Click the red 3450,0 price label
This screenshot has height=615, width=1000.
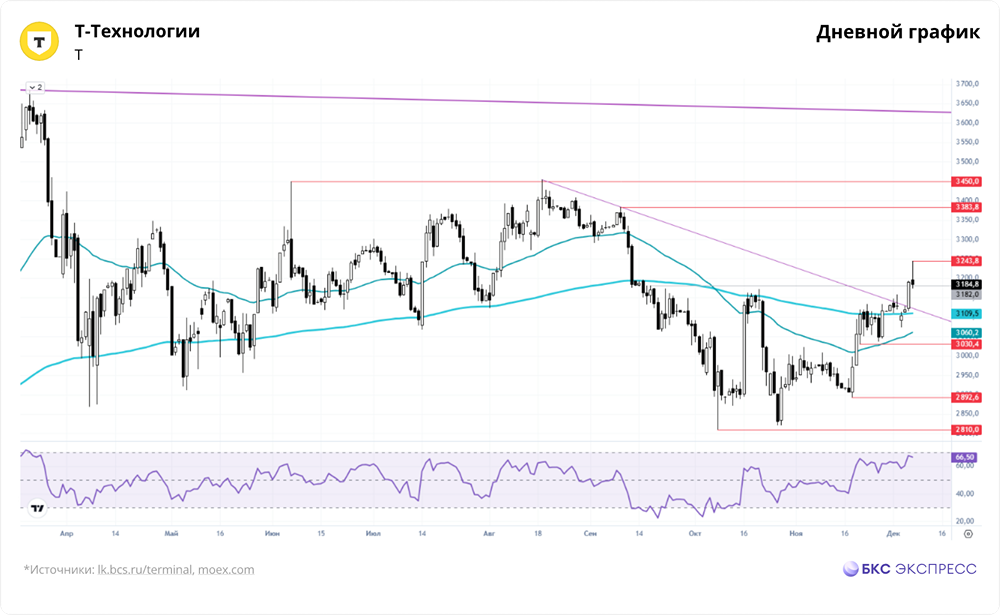click(965, 181)
